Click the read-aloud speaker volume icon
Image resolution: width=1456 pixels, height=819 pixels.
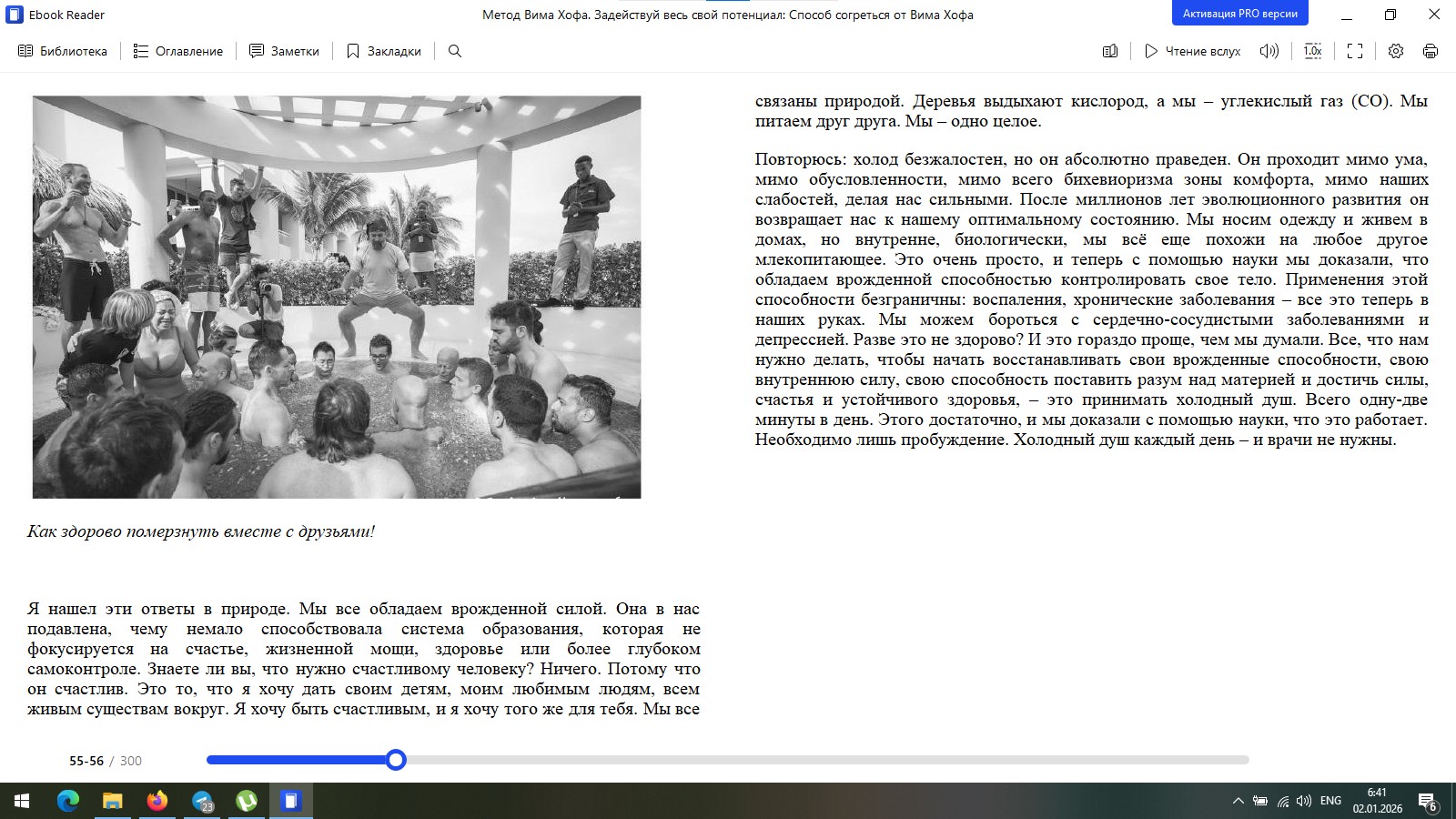coord(1269,51)
